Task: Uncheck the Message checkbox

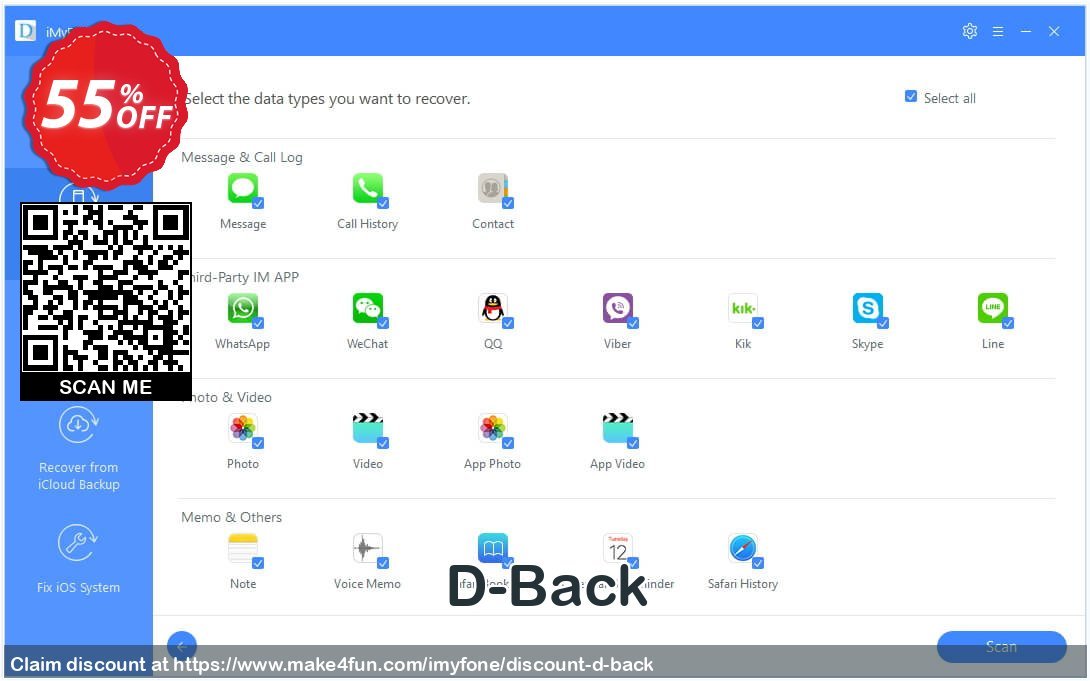Action: click(258, 203)
